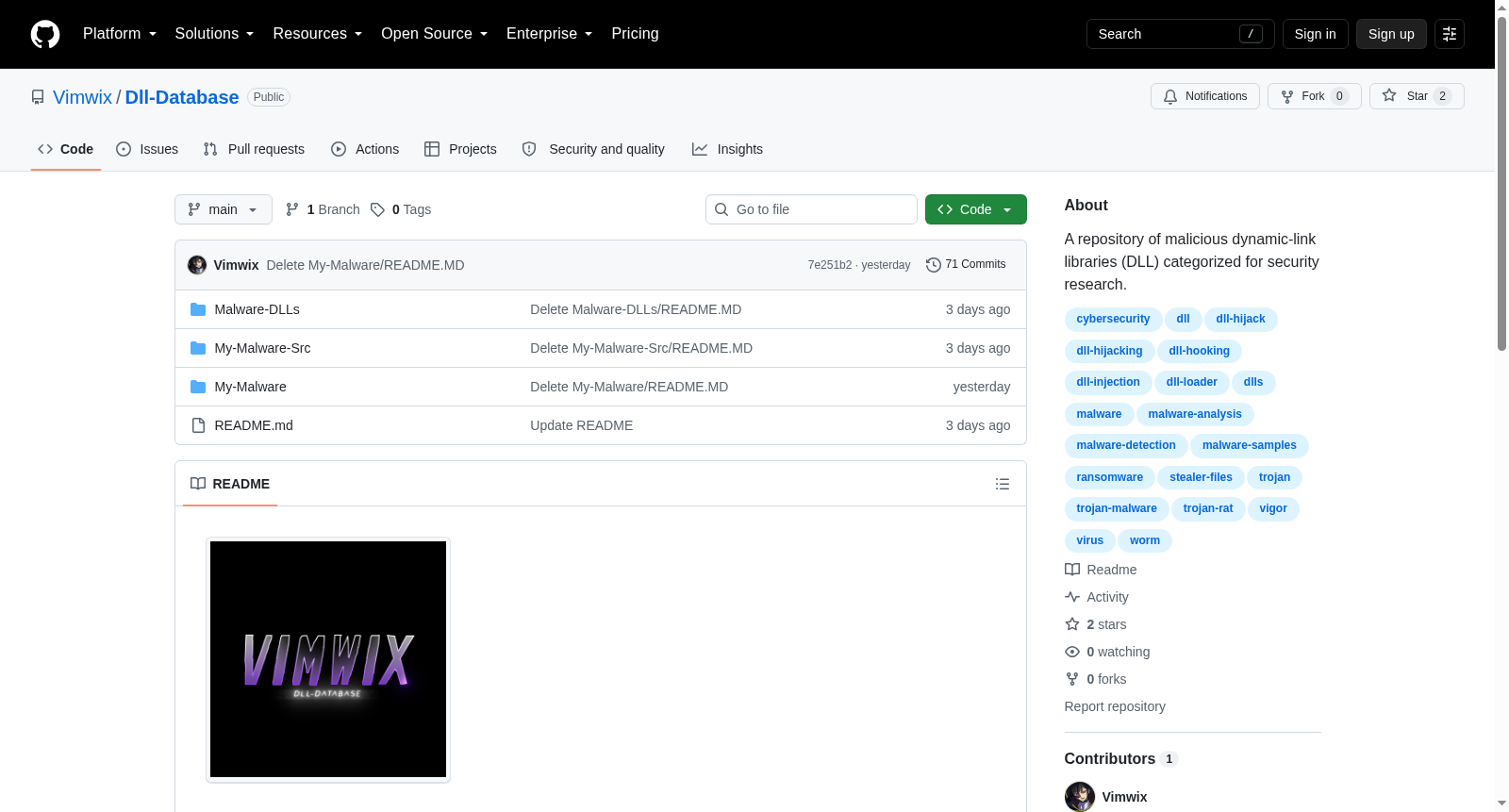Open 'Update README' commit message
The width and height of the screenshot is (1509, 812).
point(581,425)
